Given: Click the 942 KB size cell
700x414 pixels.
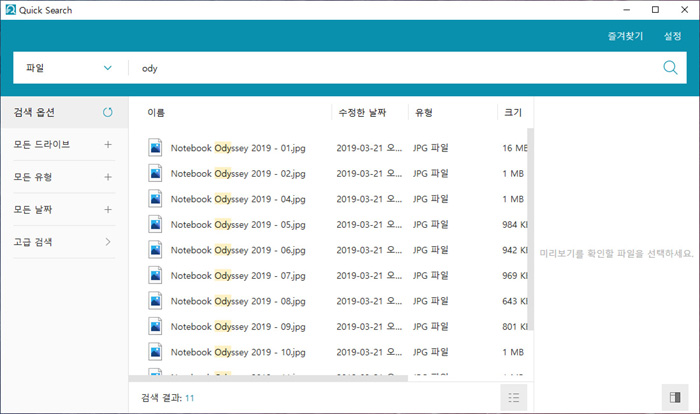Looking at the screenshot, I should click(515, 250).
